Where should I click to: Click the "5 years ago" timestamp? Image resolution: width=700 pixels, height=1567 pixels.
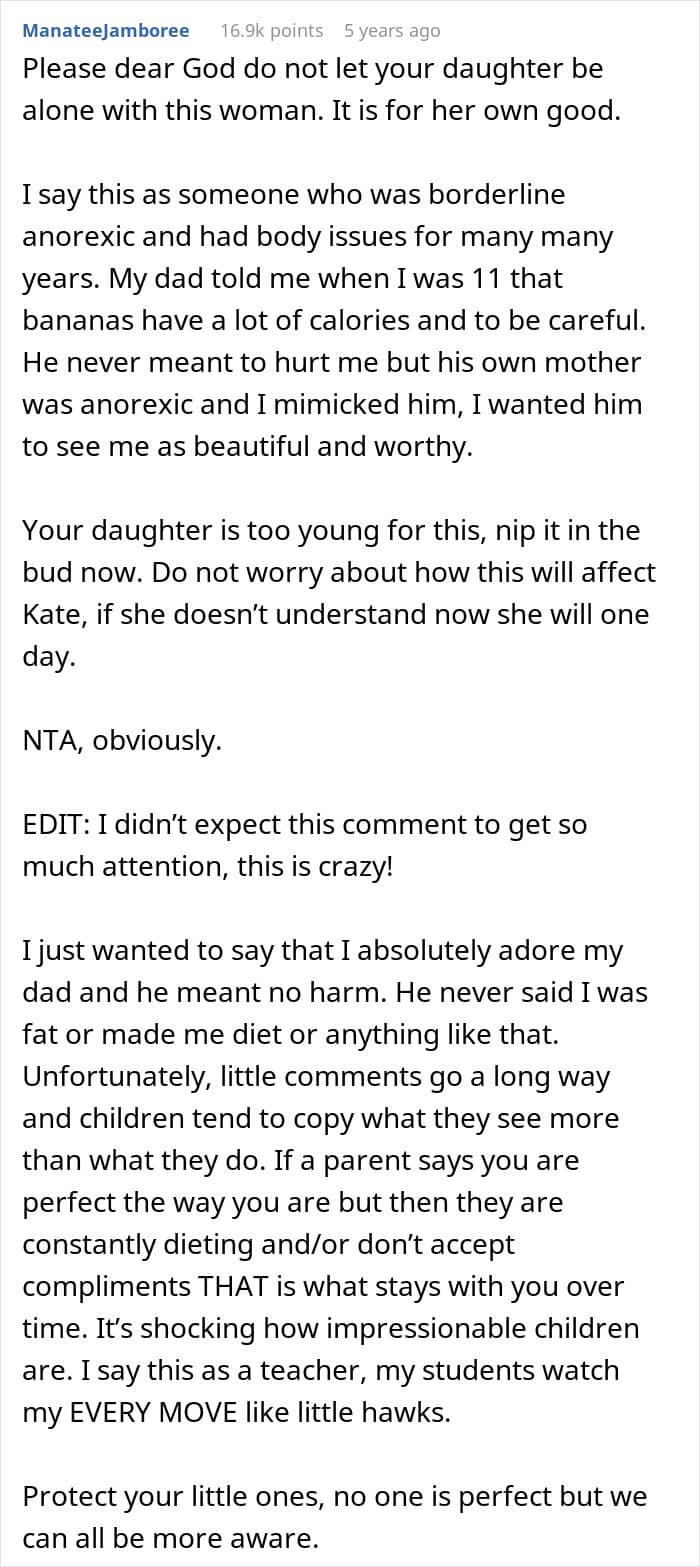click(391, 31)
